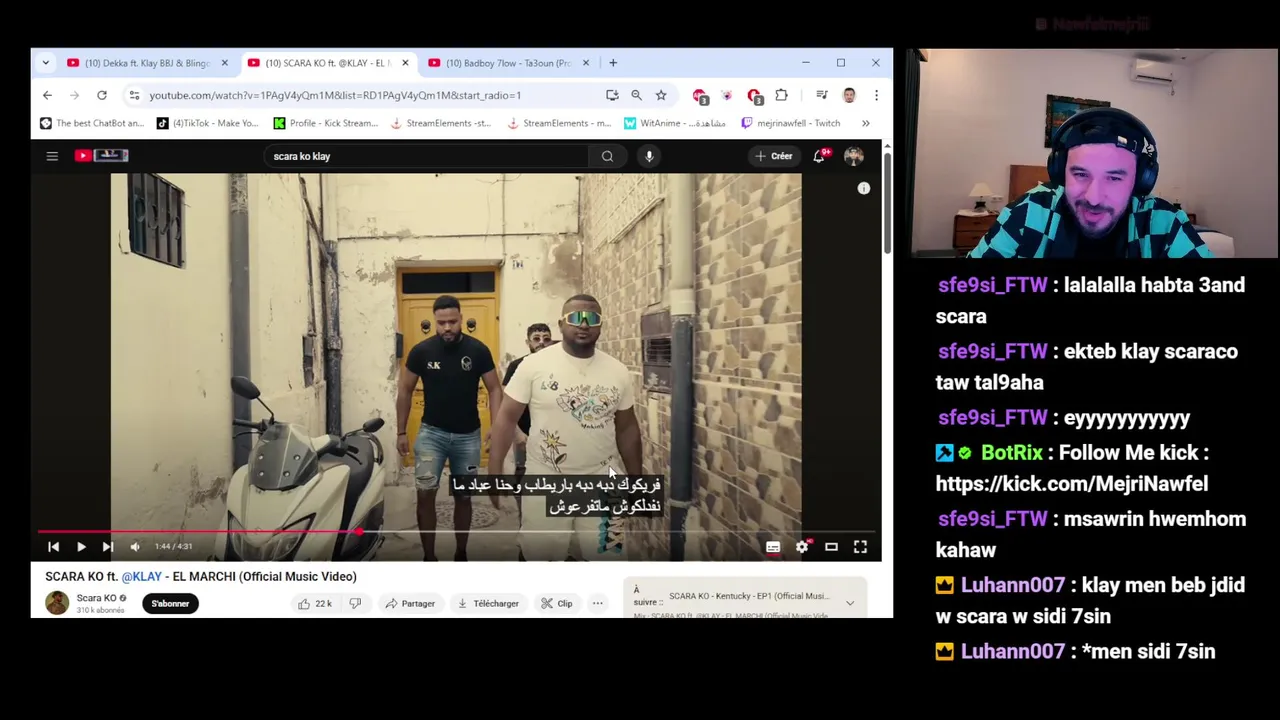This screenshot has height=720, width=1280.
Task: Click the S'abonner subscribe button
Action: [170, 603]
